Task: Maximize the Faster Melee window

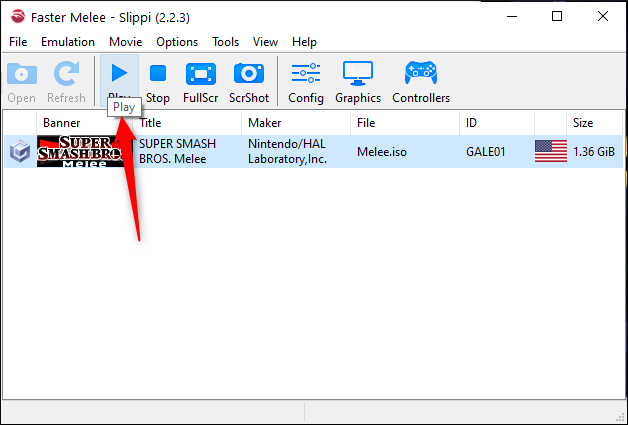Action: [557, 16]
